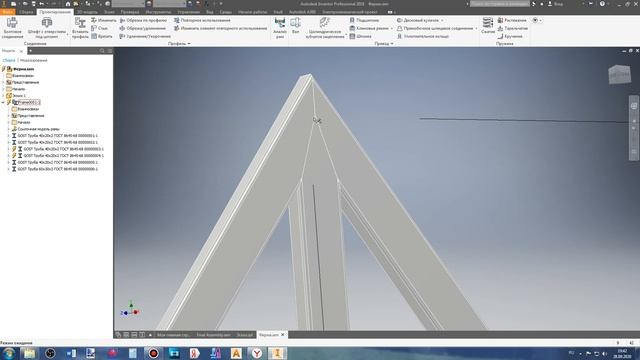640x360 pixels.
Task: Click Моделирование view link in browser
Action: pos(33,60)
